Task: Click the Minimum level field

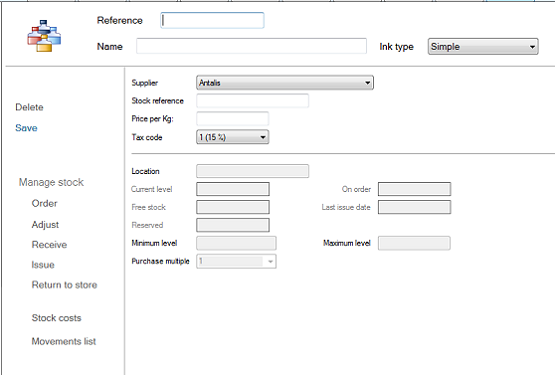Action: click(x=236, y=243)
